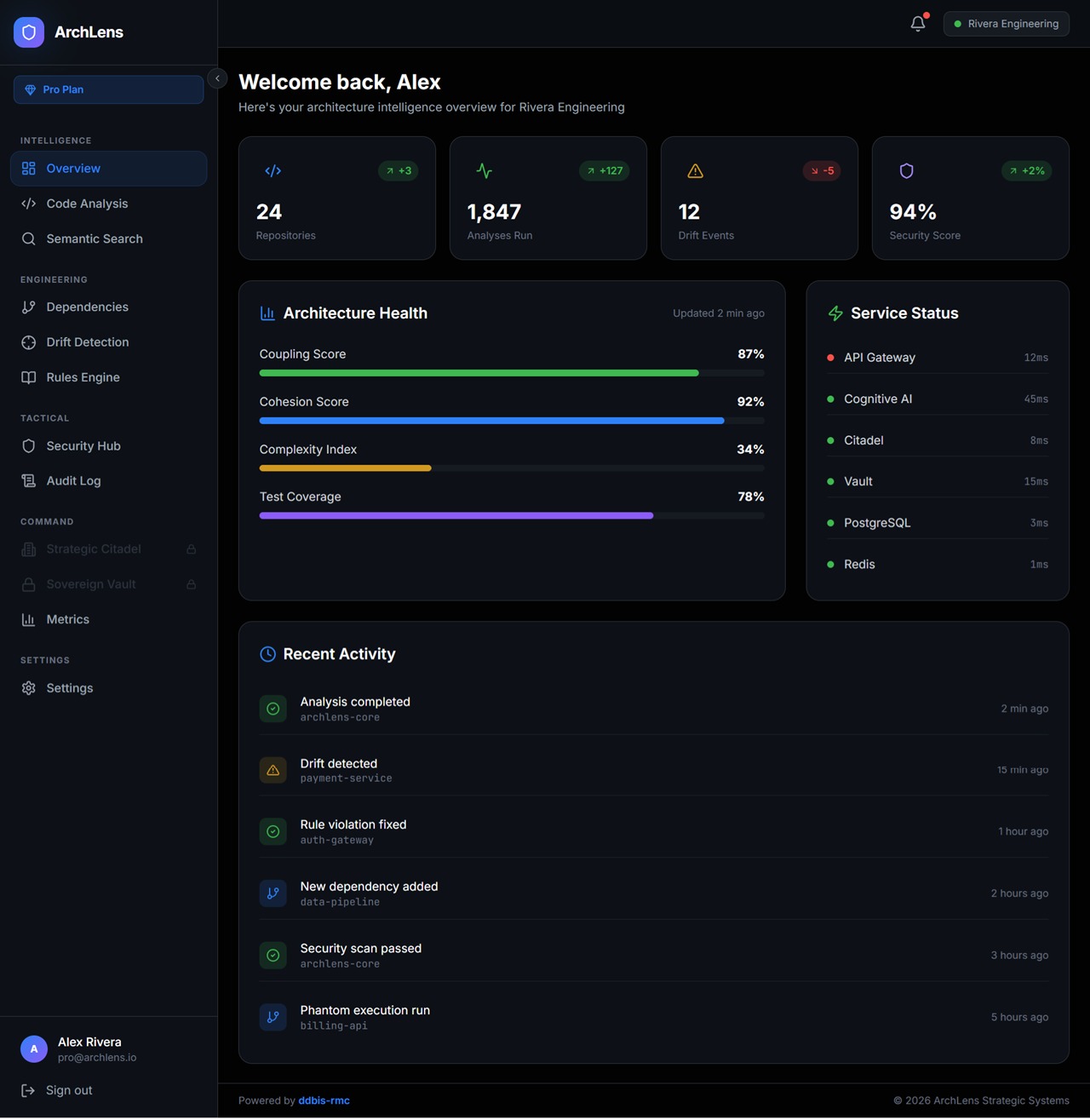Click the Security Hub shield icon

pos(29,446)
